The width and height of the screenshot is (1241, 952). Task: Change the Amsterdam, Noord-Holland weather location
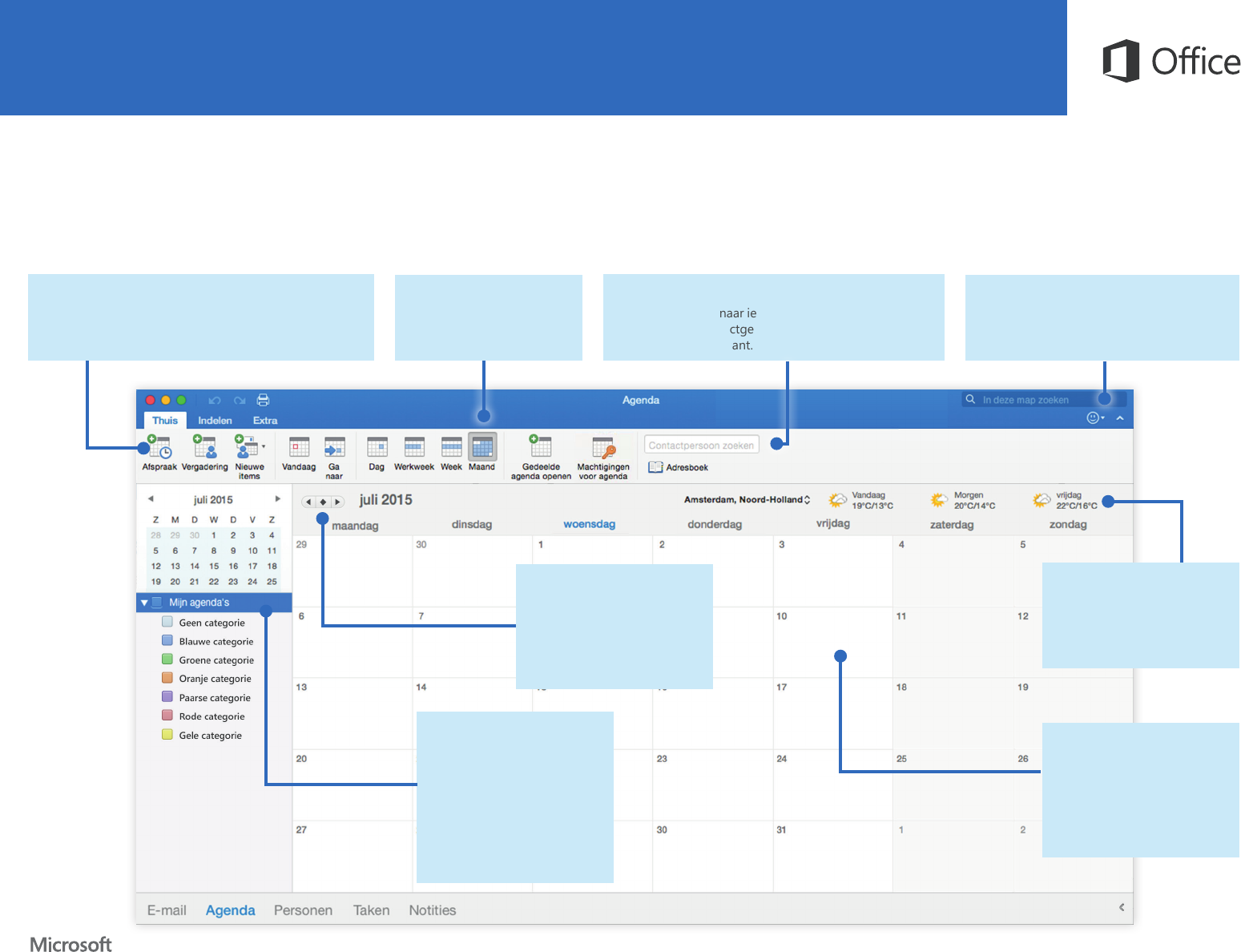point(747,499)
